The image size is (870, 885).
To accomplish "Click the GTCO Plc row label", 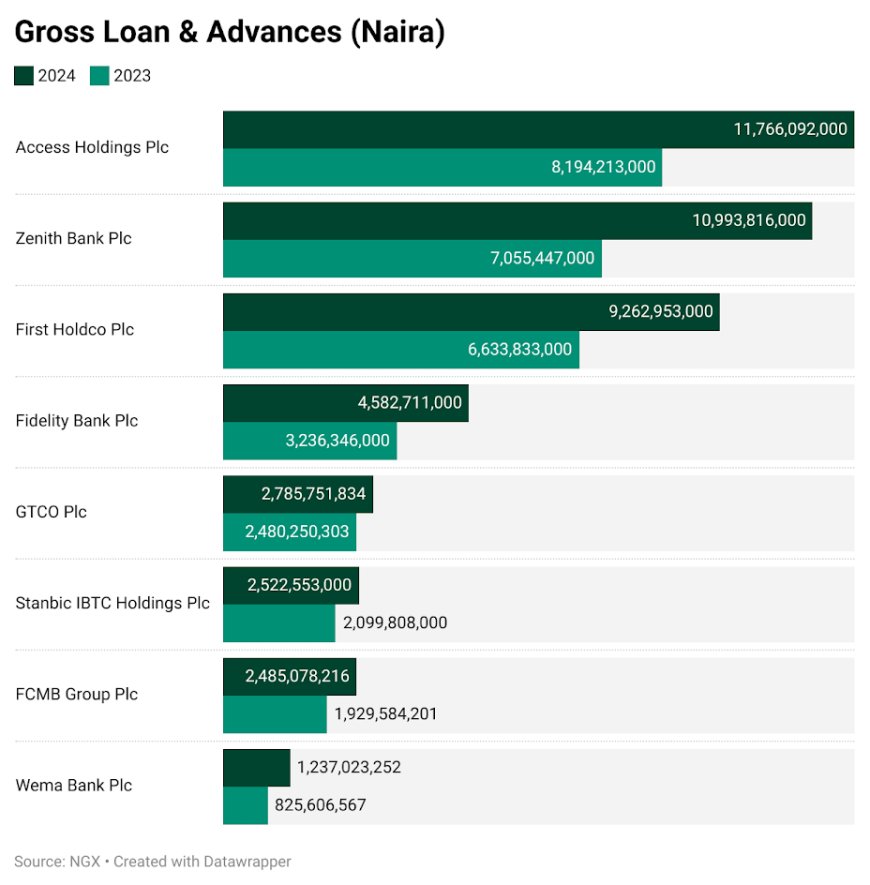I will (51, 512).
